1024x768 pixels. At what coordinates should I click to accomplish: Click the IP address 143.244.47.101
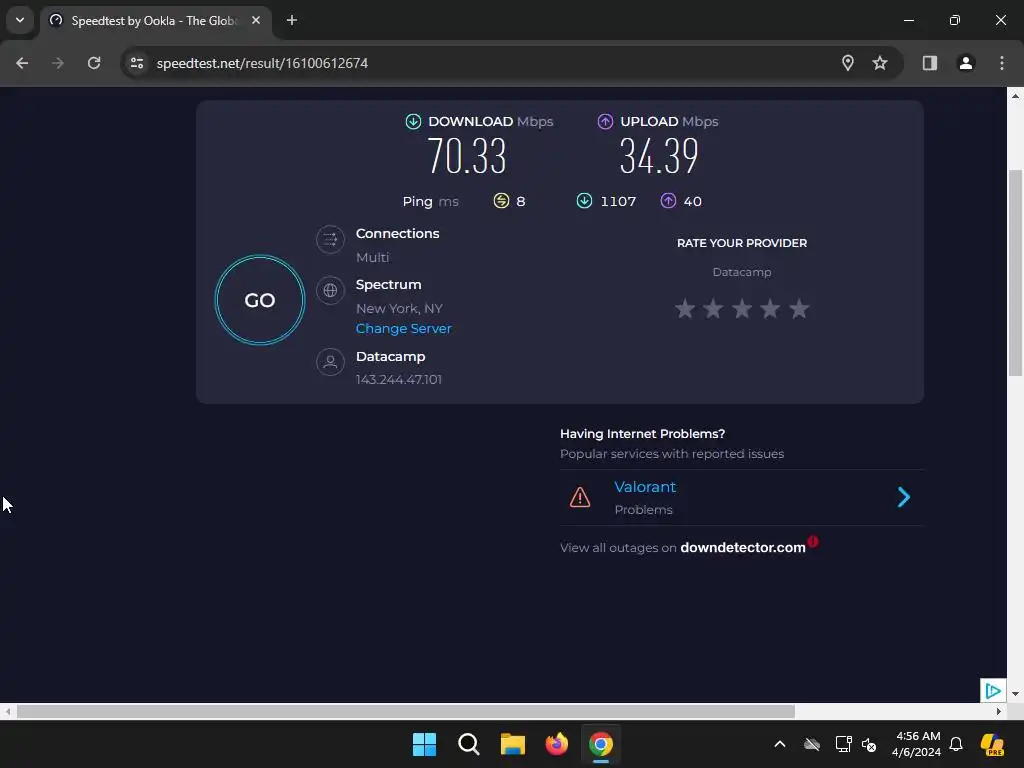398,379
